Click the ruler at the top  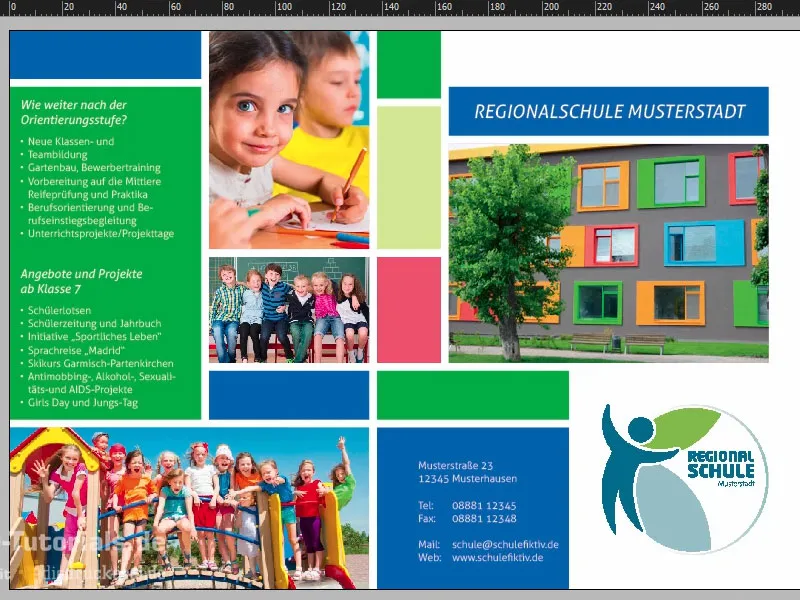[x=400, y=10]
